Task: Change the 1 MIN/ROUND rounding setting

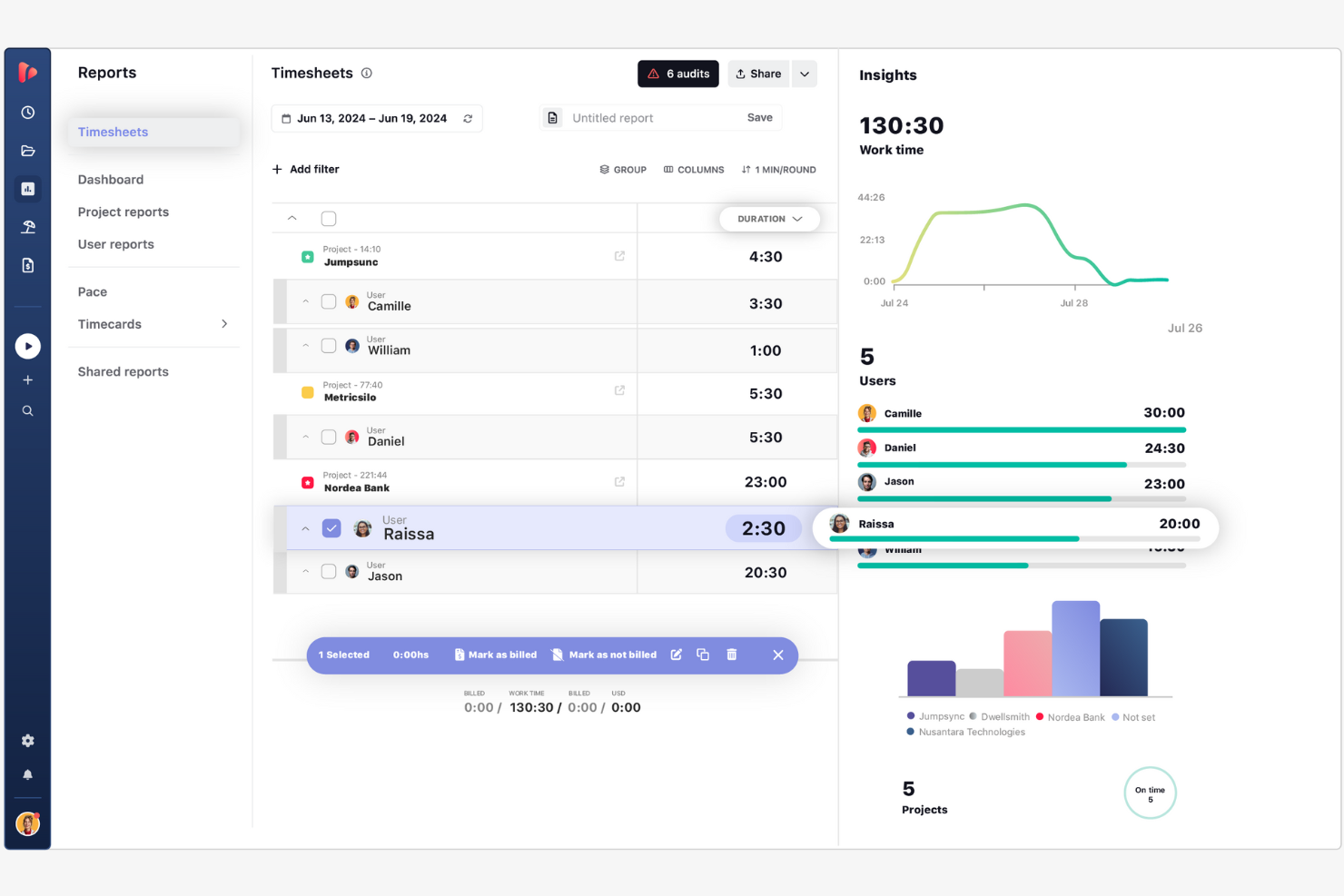Action: click(x=778, y=170)
